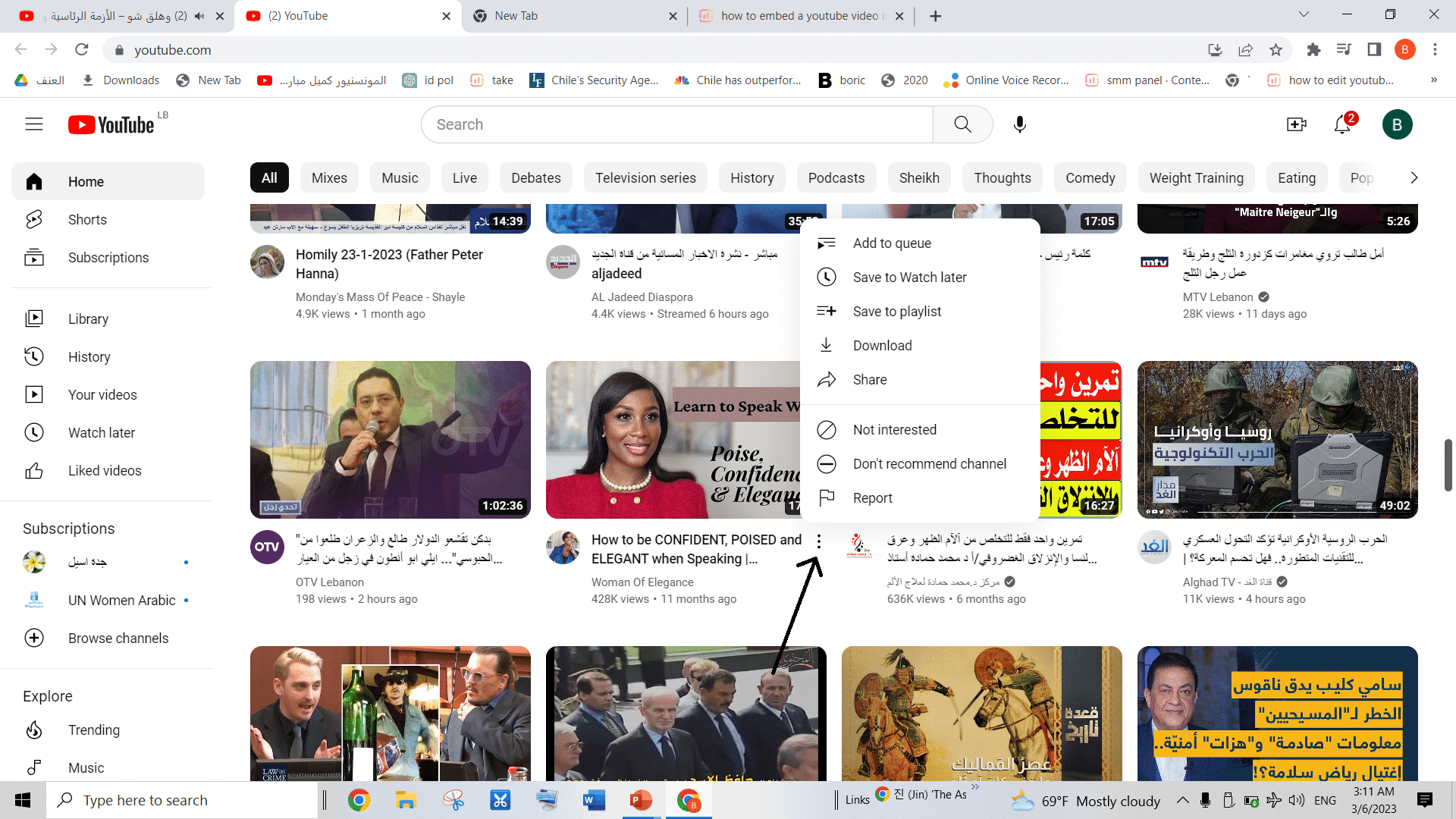Screen dimensions: 1456x819
Task: Open Watch later in sidebar
Action: 108,433
